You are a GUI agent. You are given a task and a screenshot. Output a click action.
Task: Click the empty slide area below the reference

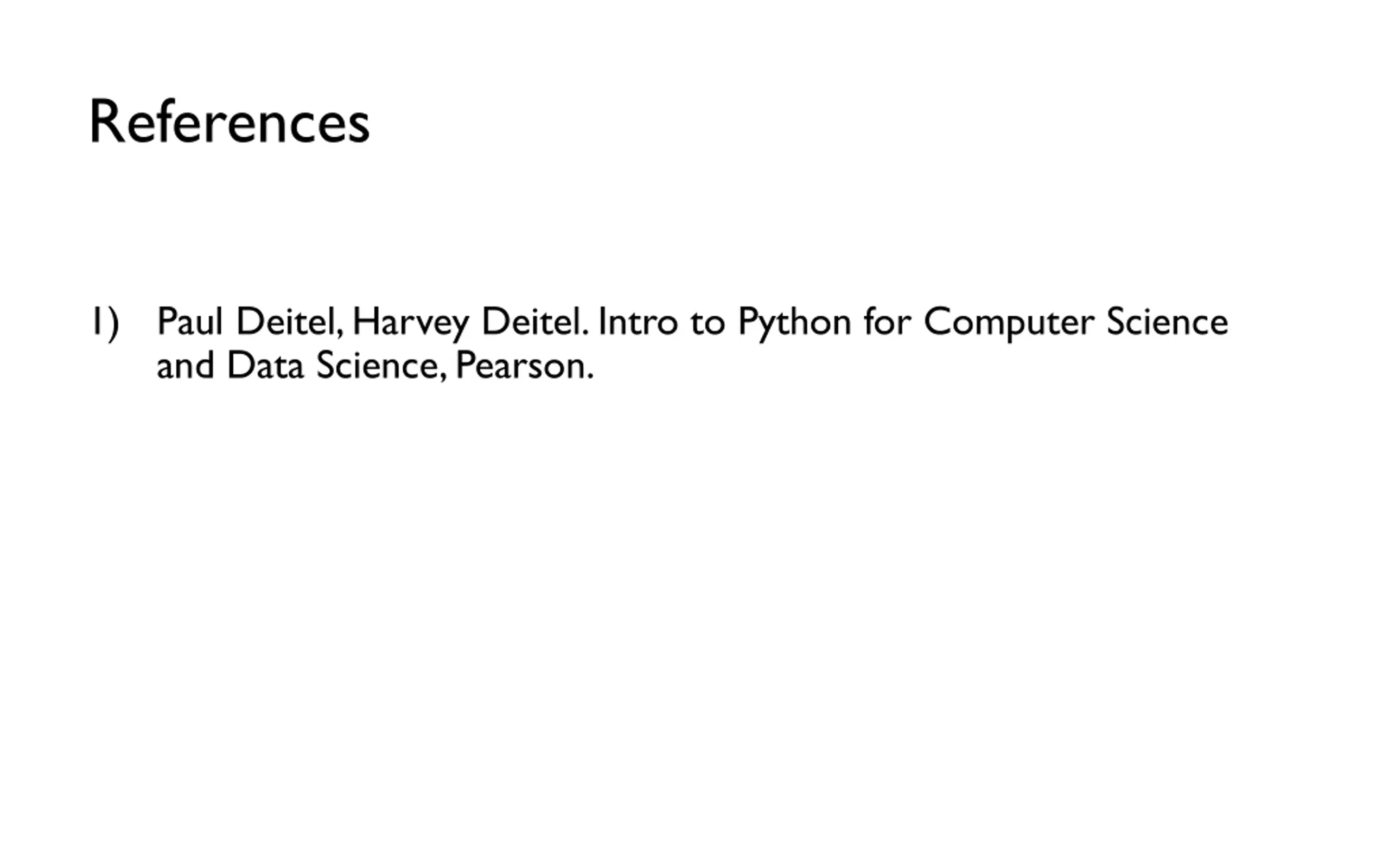[694, 603]
